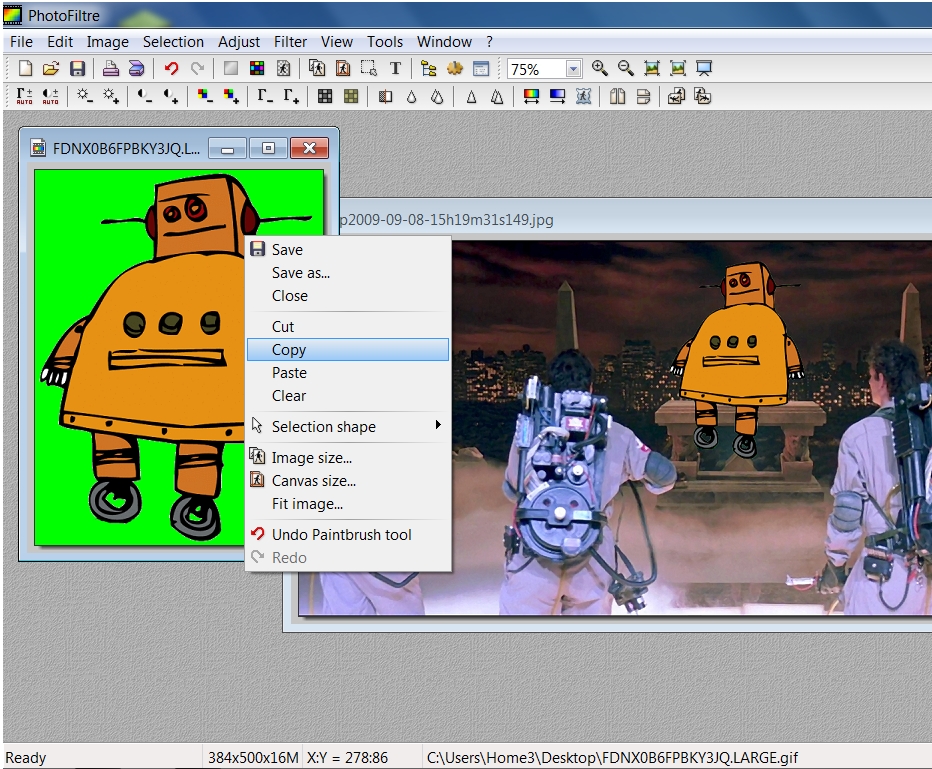The image size is (932, 769).
Task: Open the File menu
Action: (21, 42)
